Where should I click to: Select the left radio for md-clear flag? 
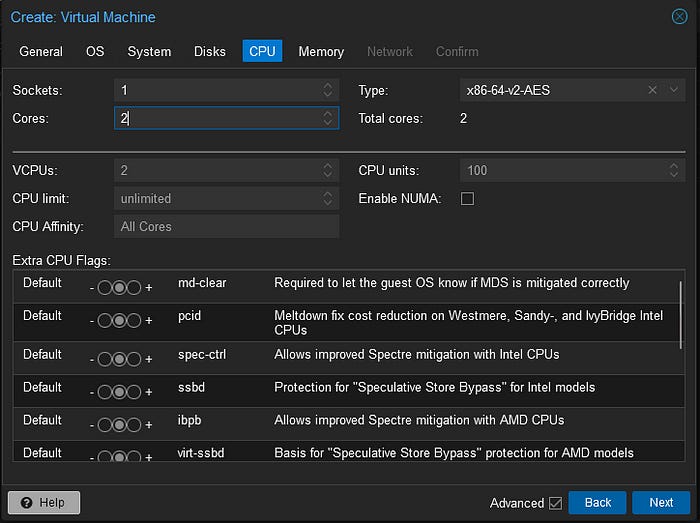(104, 288)
